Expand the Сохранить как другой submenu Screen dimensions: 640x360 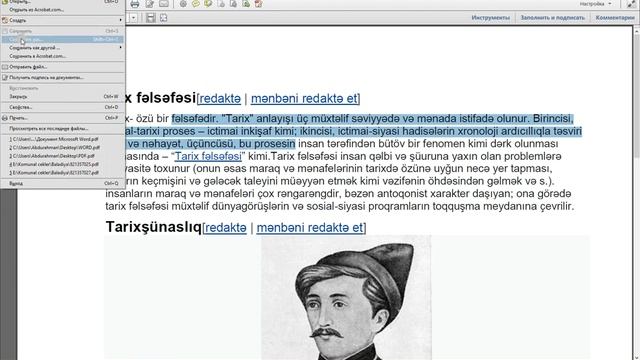(62, 48)
